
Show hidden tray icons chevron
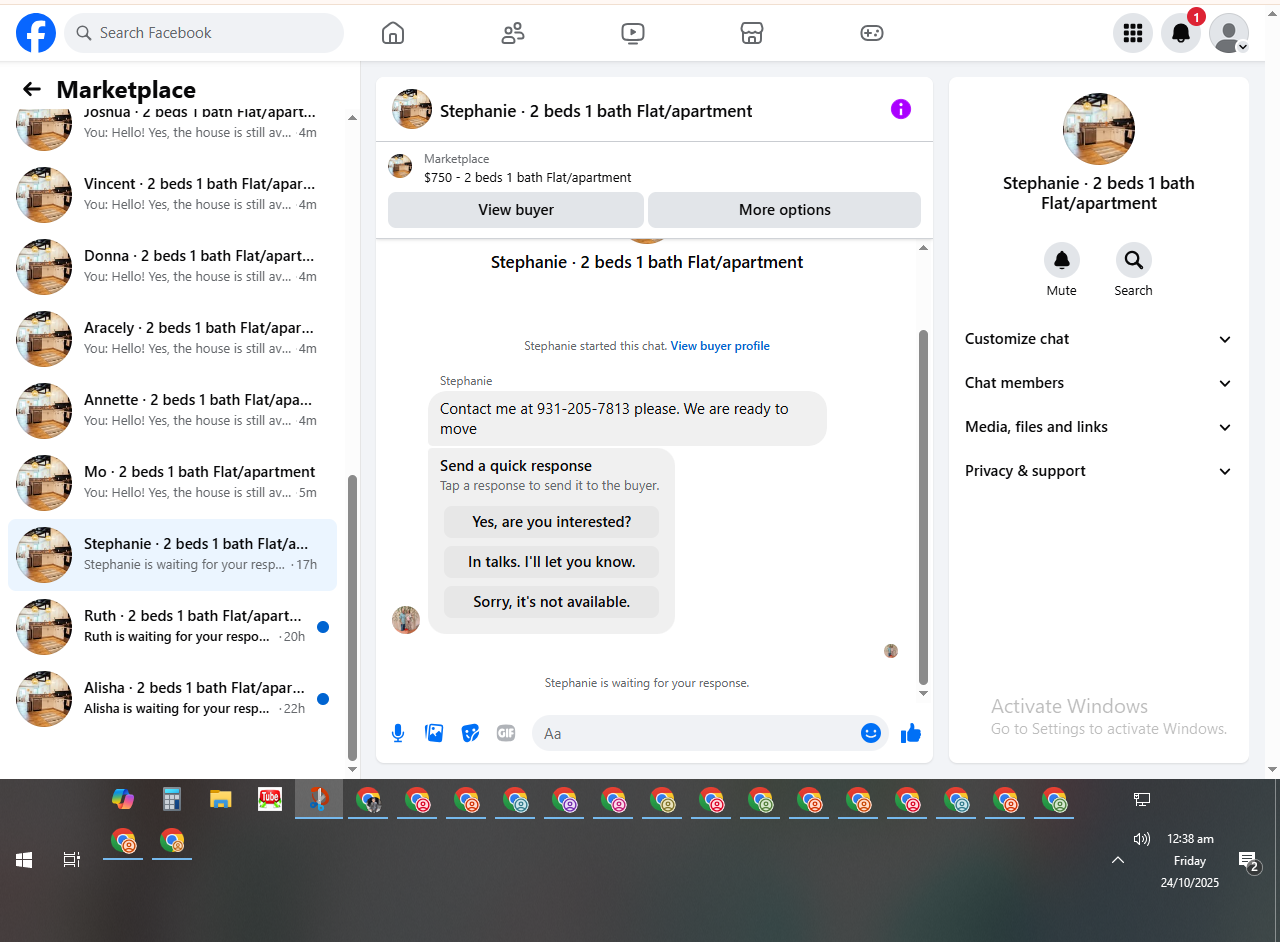(1118, 860)
